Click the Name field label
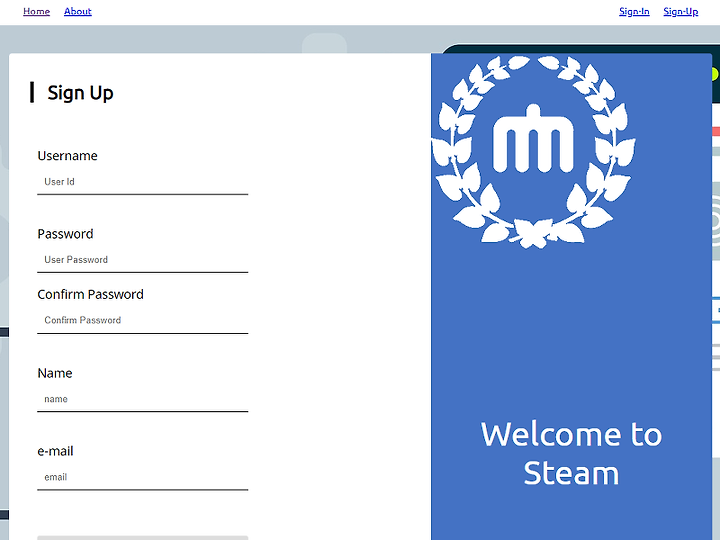 click(x=55, y=373)
